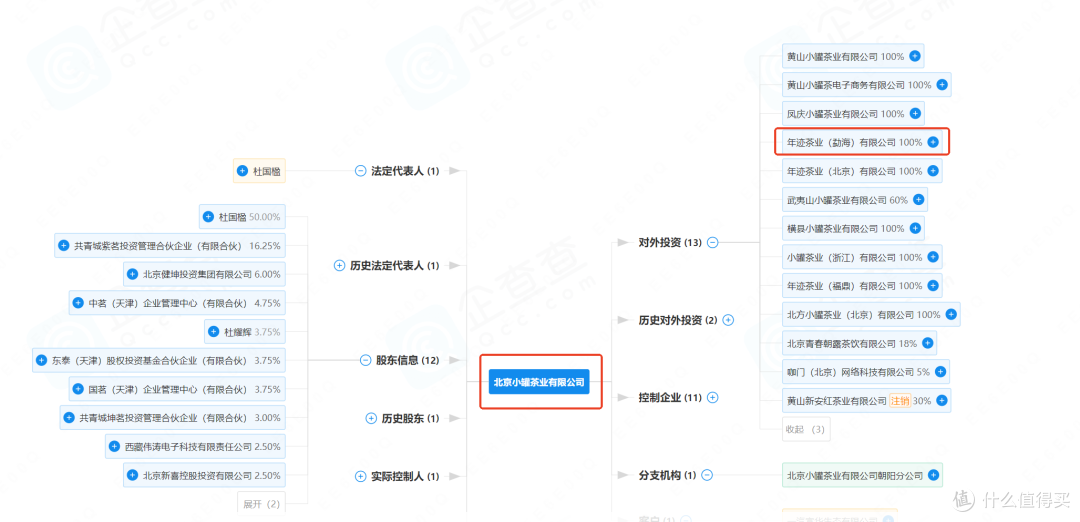Collapse the 法定代表人 (1) branch
The image size is (1080, 522).
[x=360, y=171]
